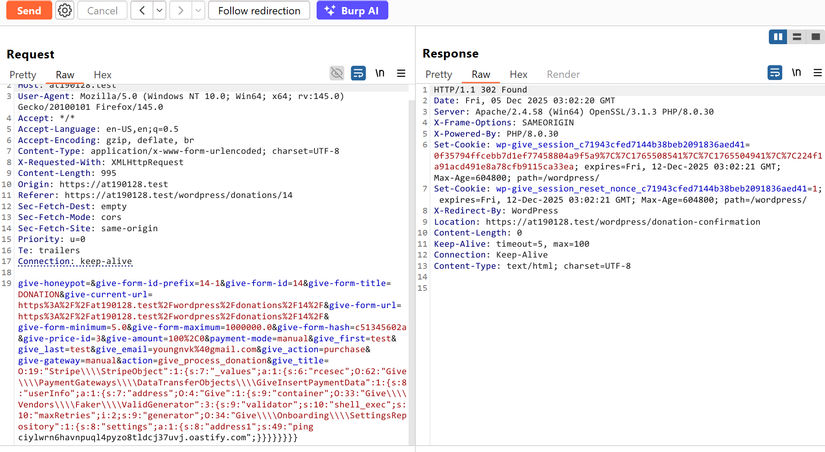Click the give-honeypot parameter in request body
The width and height of the screenshot is (825, 452).
(52, 283)
